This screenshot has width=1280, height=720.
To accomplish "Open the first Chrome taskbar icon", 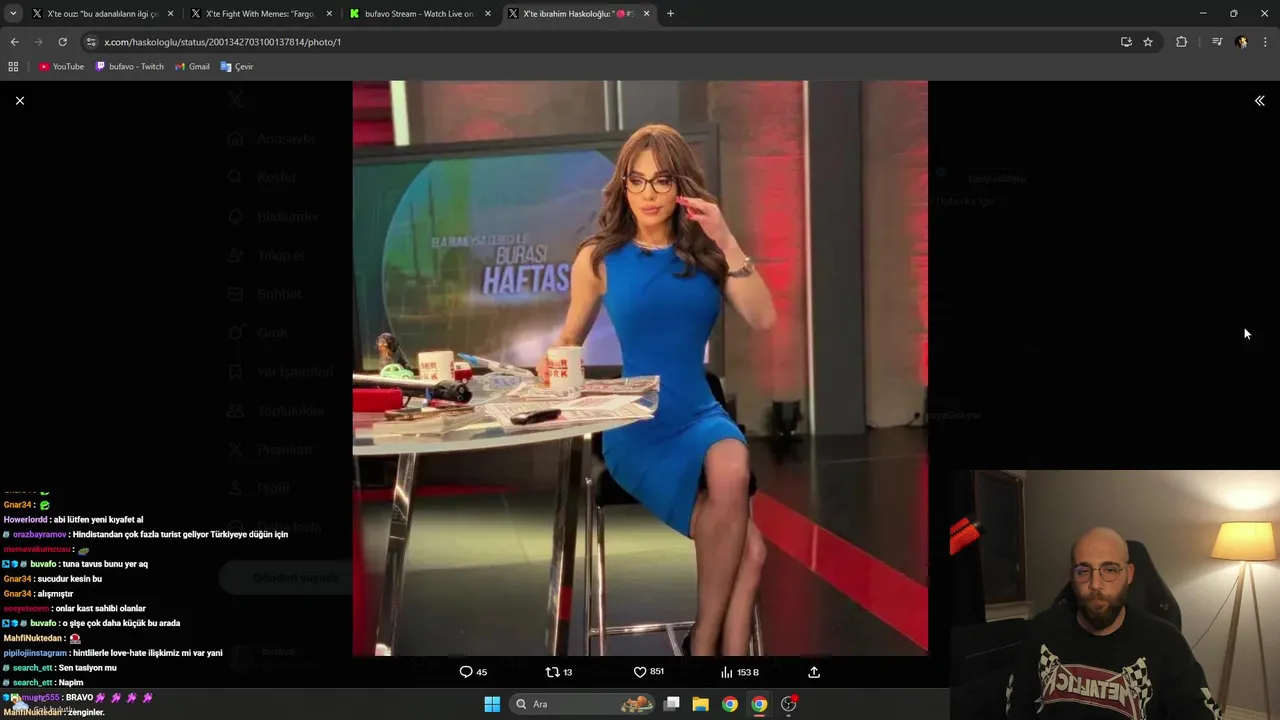I will point(730,704).
